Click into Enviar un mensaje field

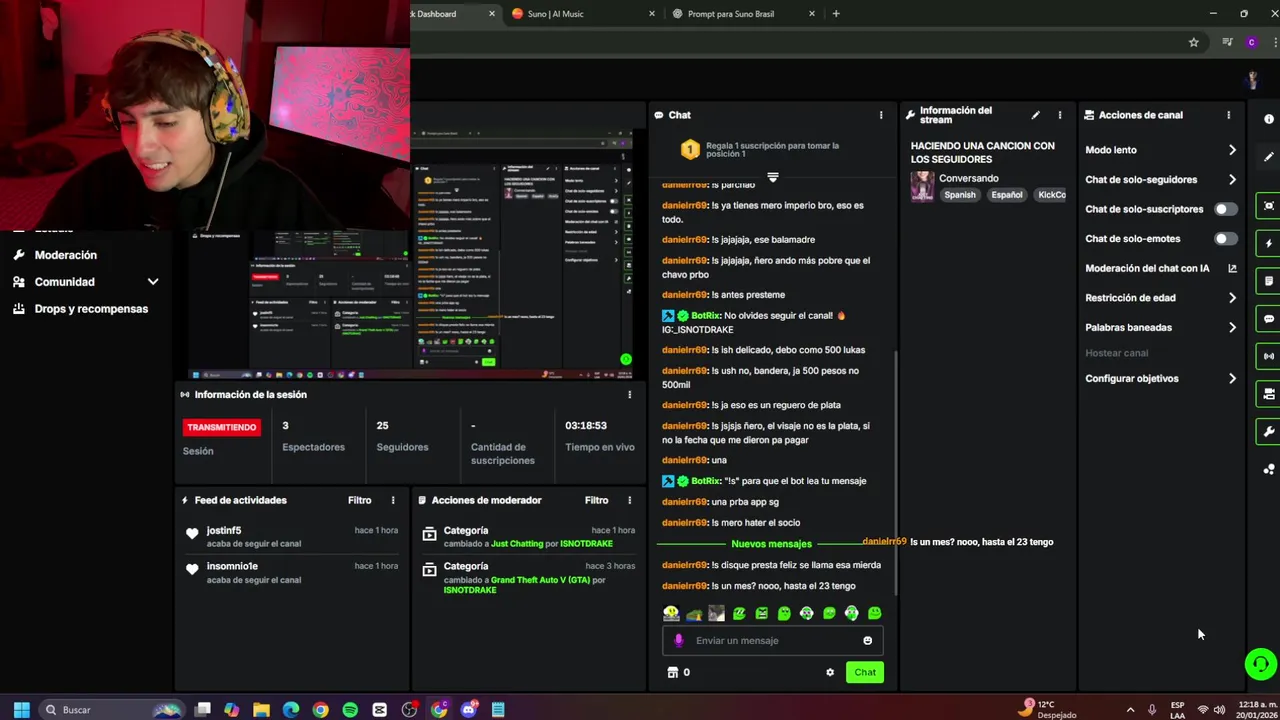(772, 640)
